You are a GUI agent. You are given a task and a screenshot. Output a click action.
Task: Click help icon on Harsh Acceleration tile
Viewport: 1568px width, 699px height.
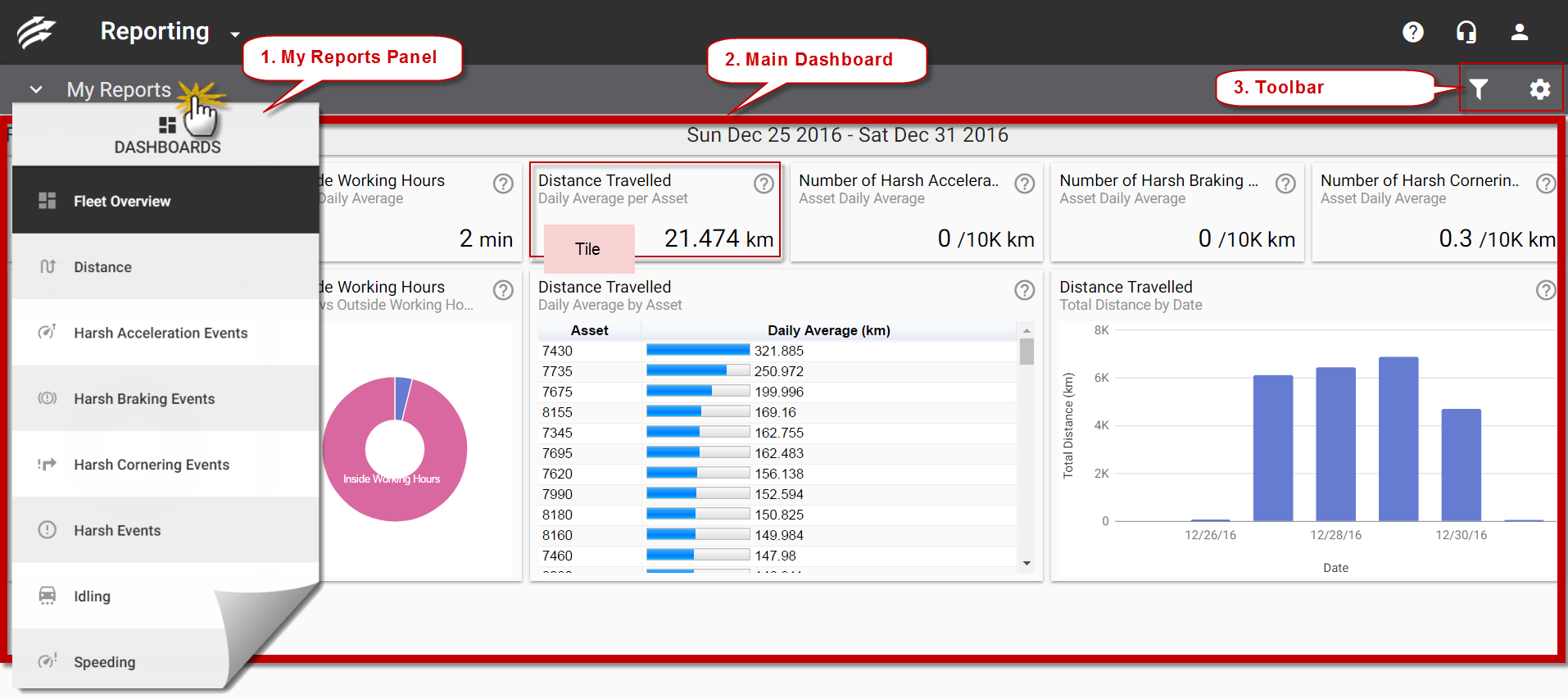click(x=1024, y=184)
